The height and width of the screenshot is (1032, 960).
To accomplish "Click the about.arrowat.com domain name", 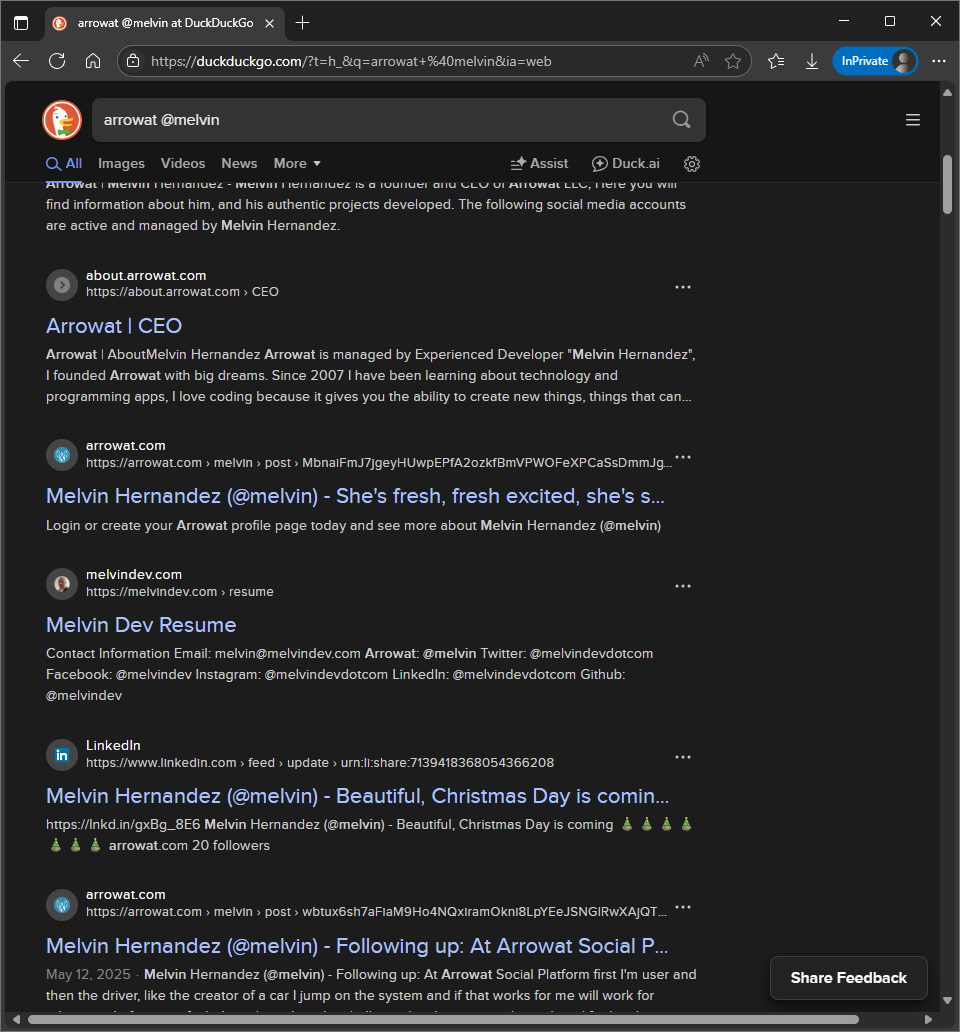I will [146, 276].
